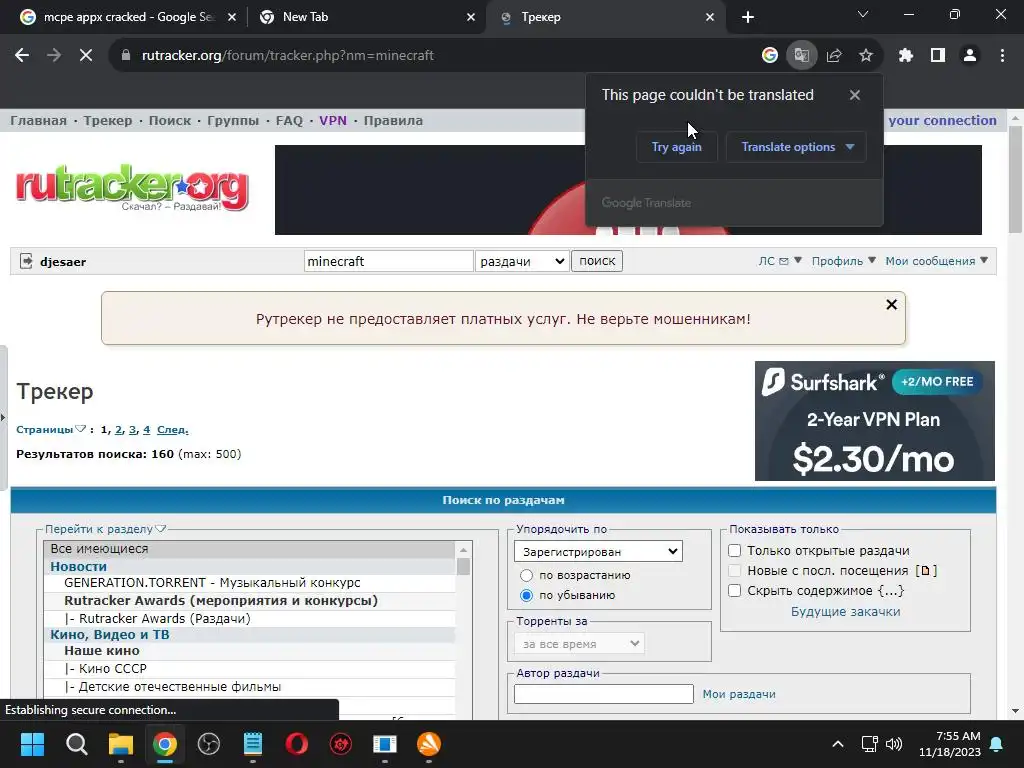This screenshot has width=1024, height=768.
Task: Toggle the Chrome side panel
Action: pos(938,56)
